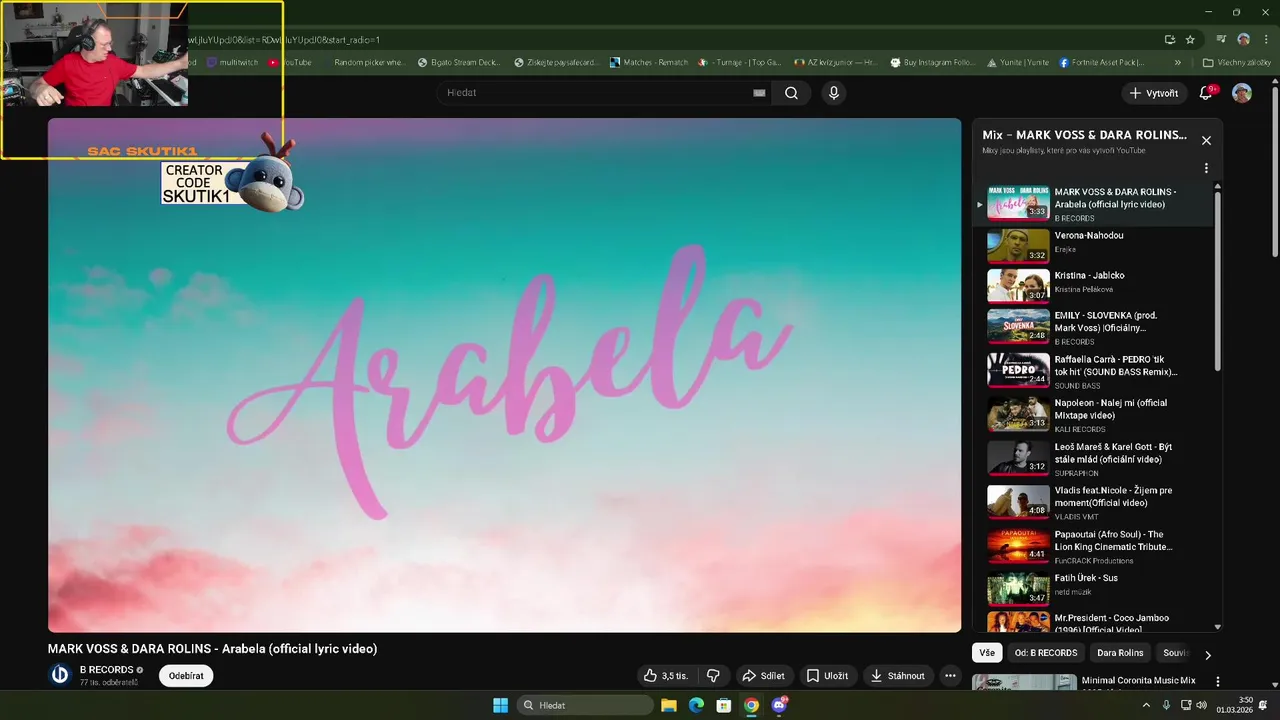Open Raffaella Carrà - PEDRO playlist entry
This screenshot has width=1280, height=720.
pyautogui.click(x=1094, y=370)
